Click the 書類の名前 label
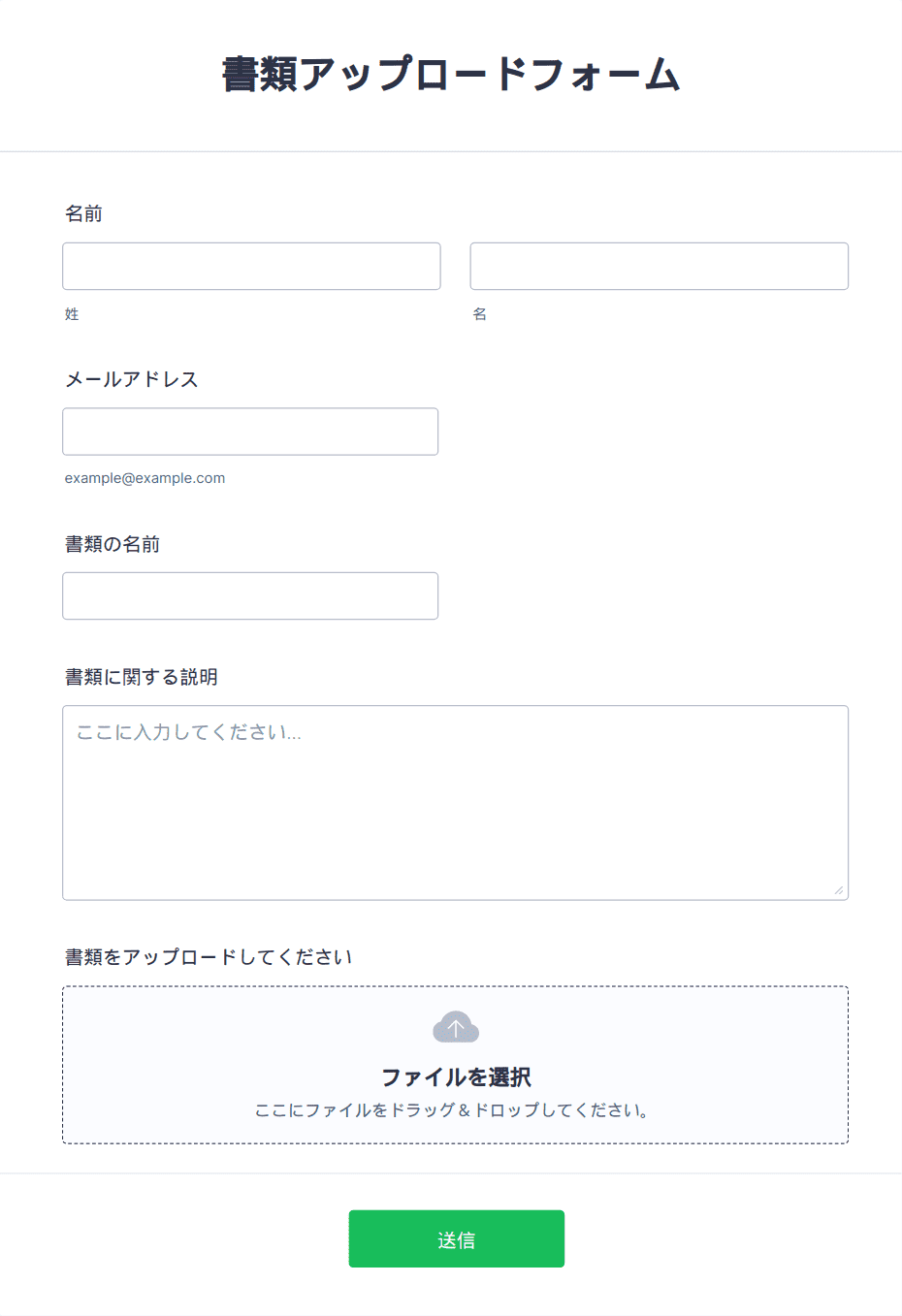The width and height of the screenshot is (902, 1316). coord(113,544)
